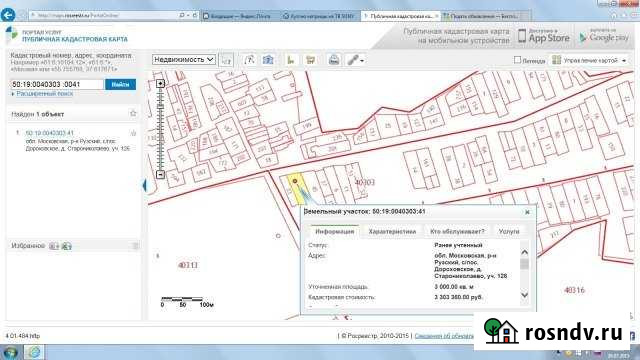Open the 'Услуги' tab in popup

pos(509,231)
